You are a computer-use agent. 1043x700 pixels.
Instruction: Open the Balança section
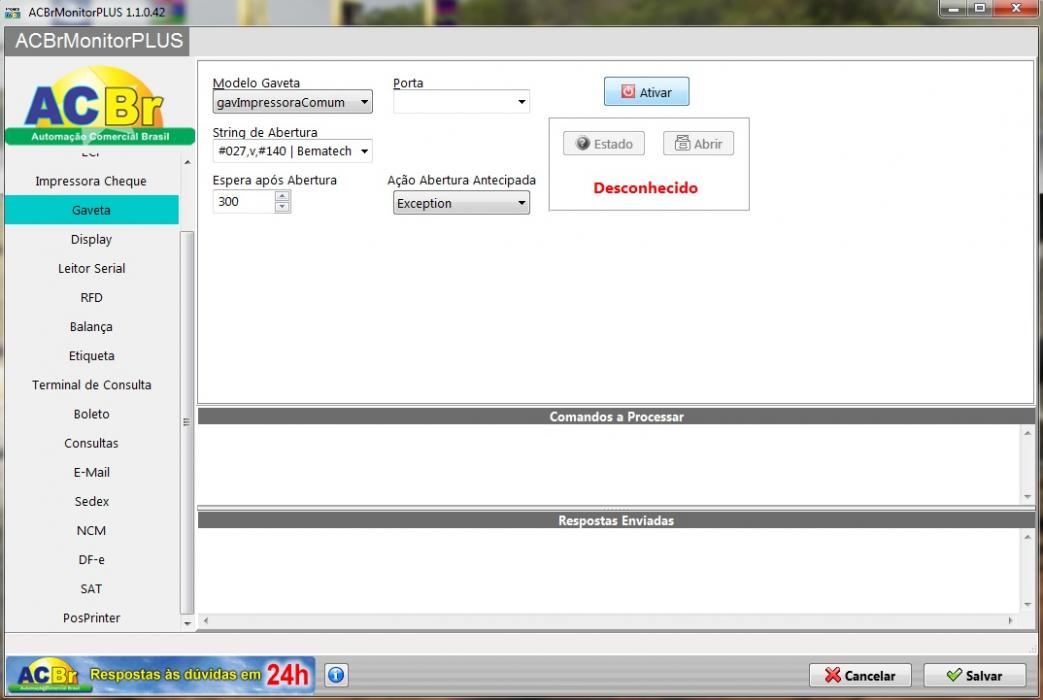pyautogui.click(x=91, y=327)
